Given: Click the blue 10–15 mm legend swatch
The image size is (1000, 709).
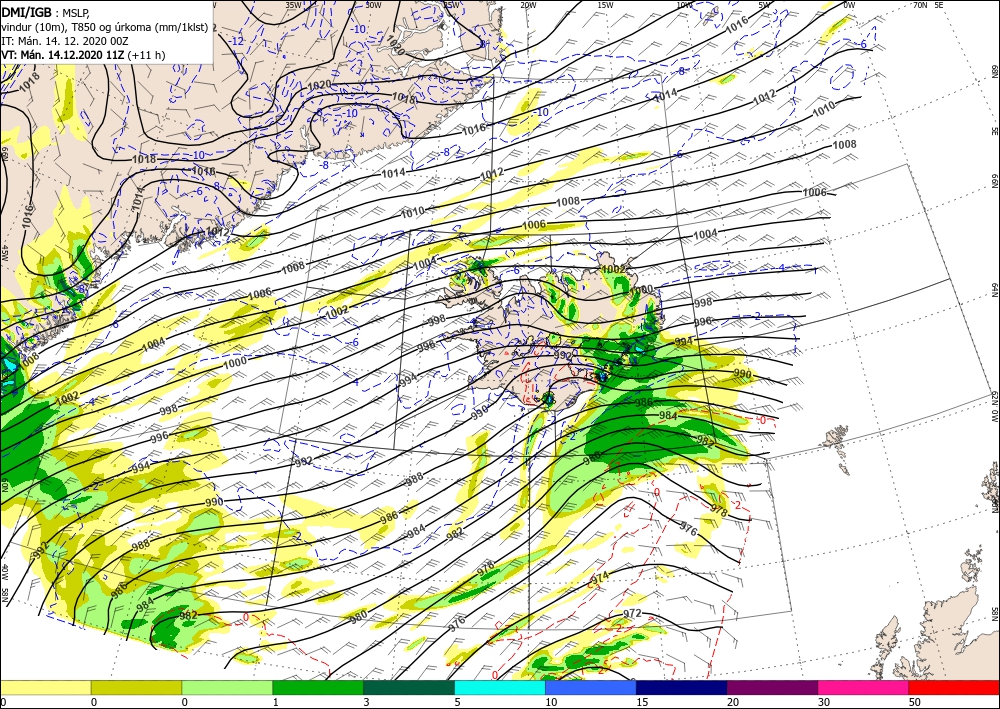Looking at the screenshot, I should coord(591,687).
